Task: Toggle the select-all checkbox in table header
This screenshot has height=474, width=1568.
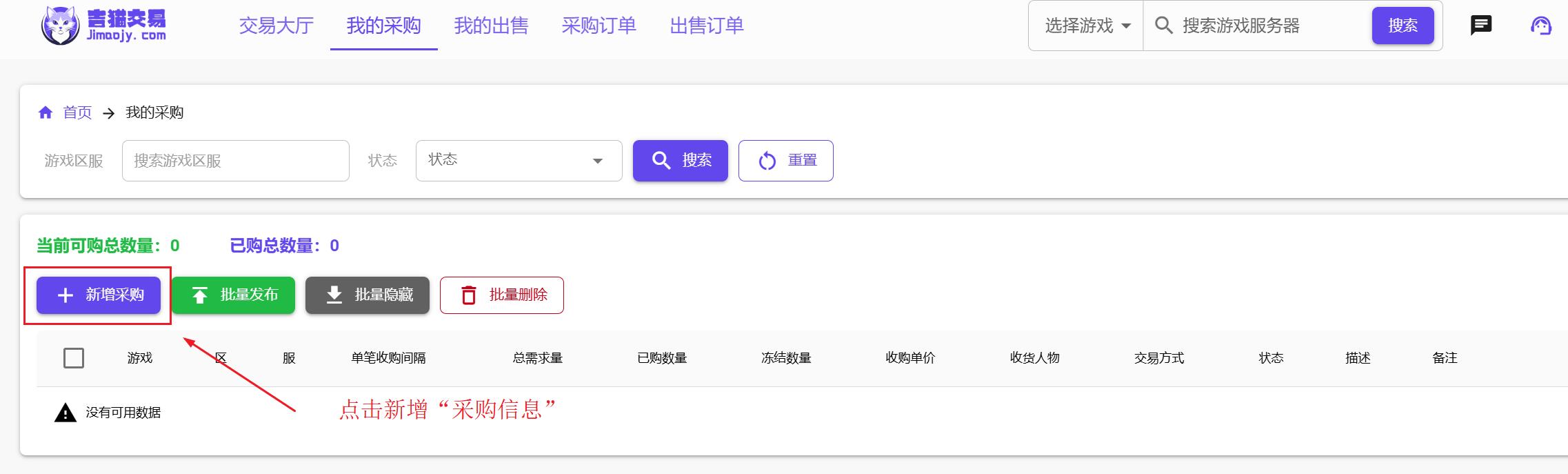Action: 74,358
